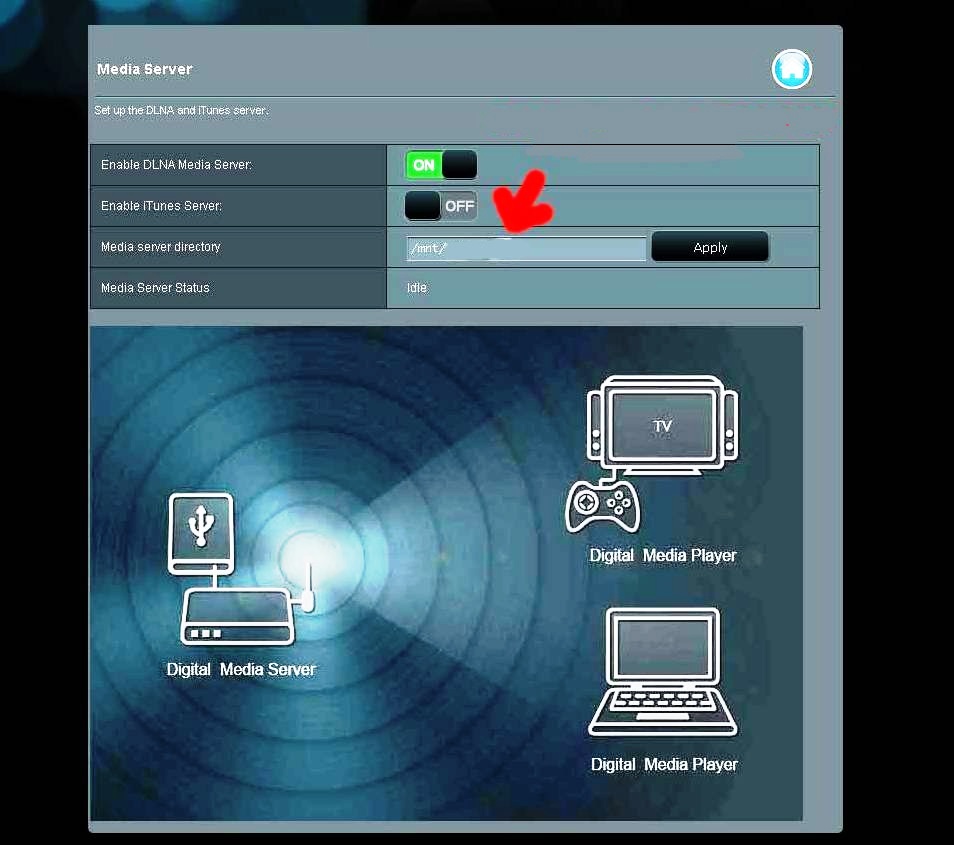
Task: Click the Media Server page title
Action: [x=144, y=69]
